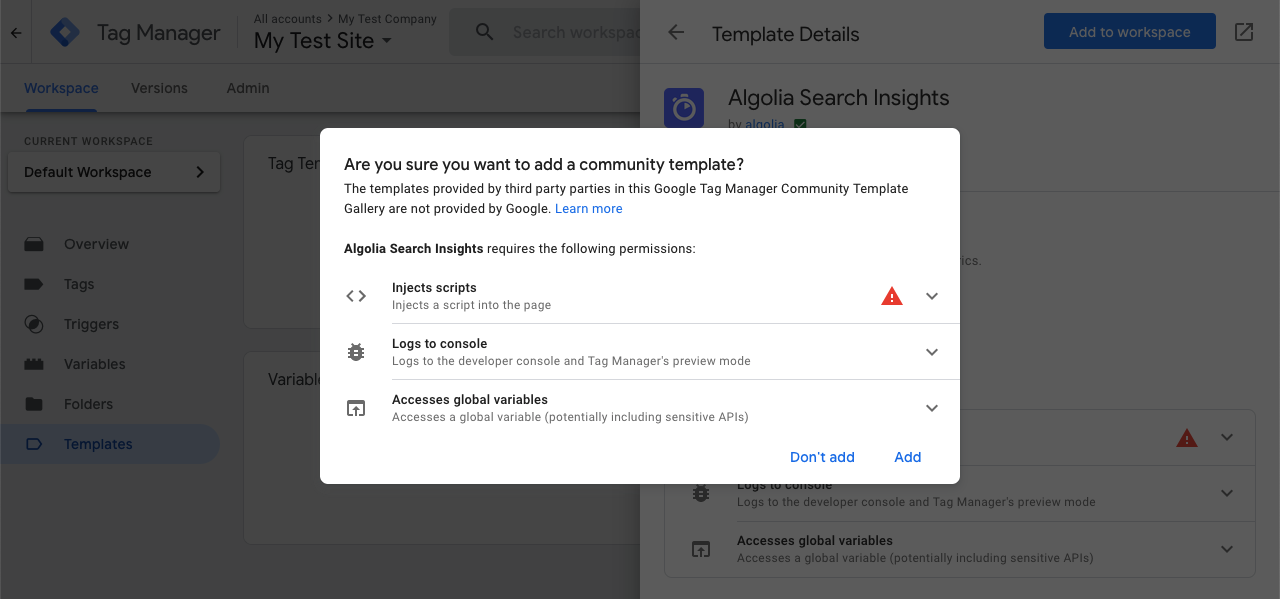Switch to the Versions tab
The width and height of the screenshot is (1280, 599).
159,88
